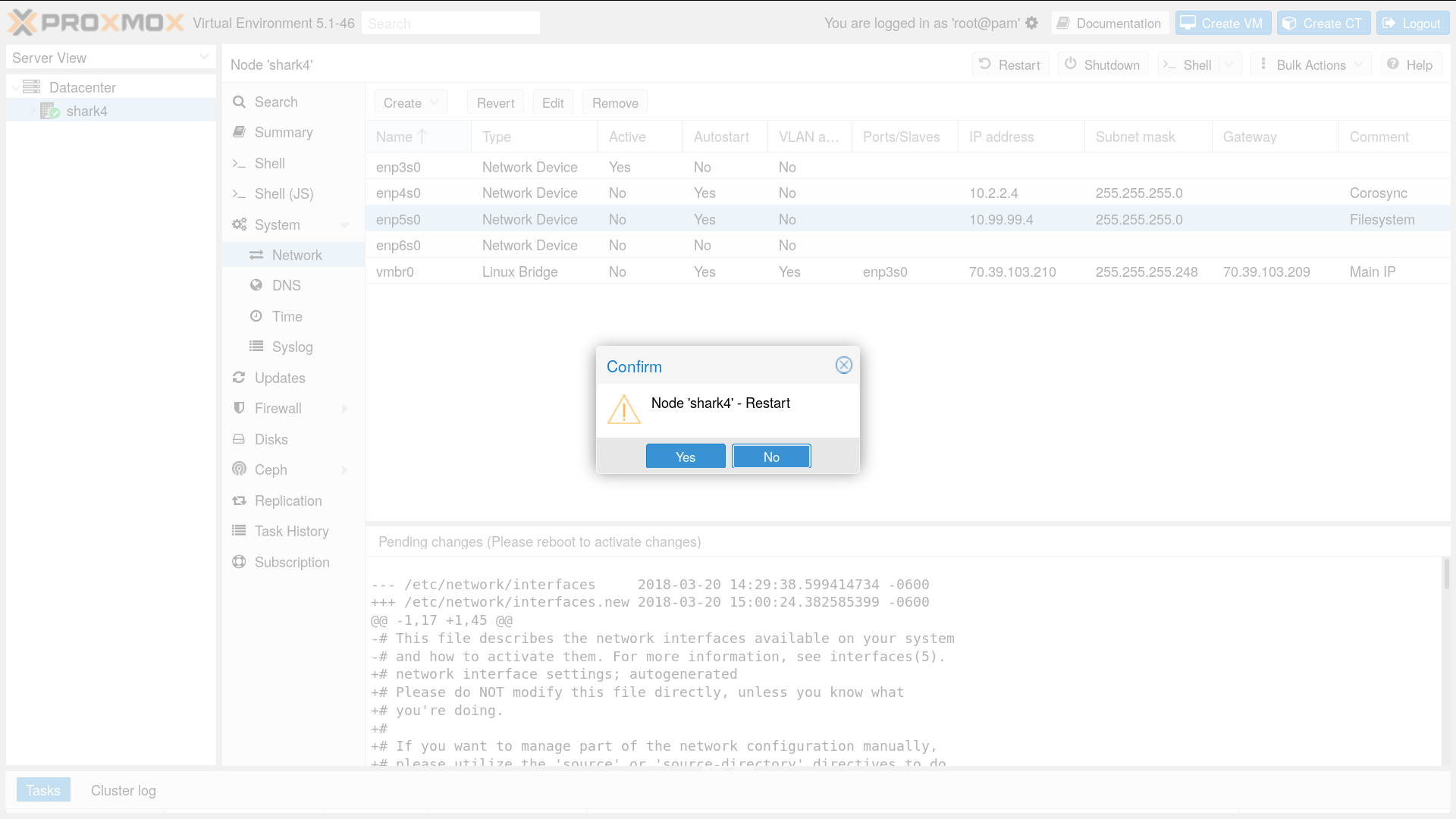1456x819 pixels.
Task: Click the Disks drive icon
Action: pos(239,439)
